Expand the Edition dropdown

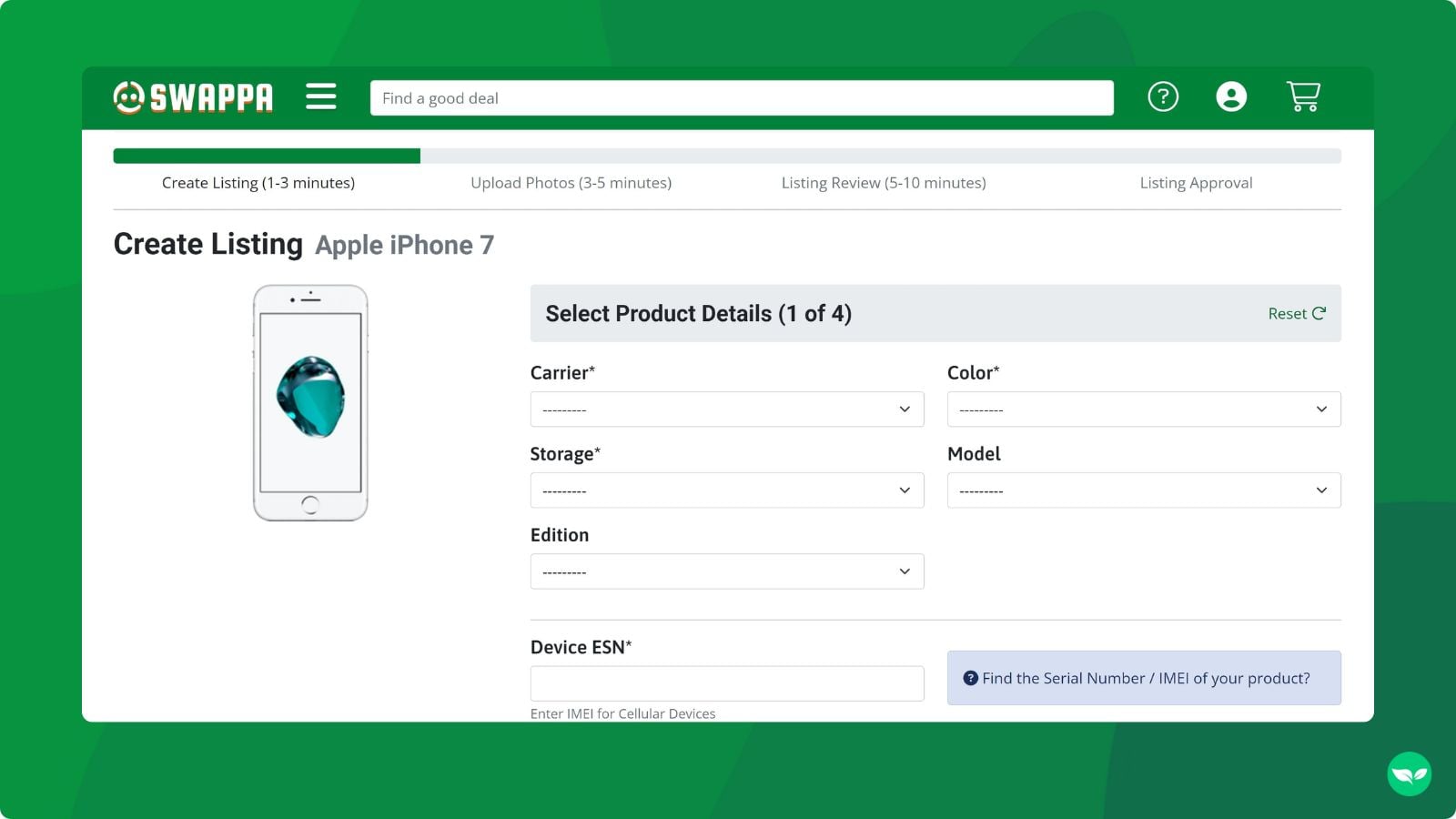726,571
